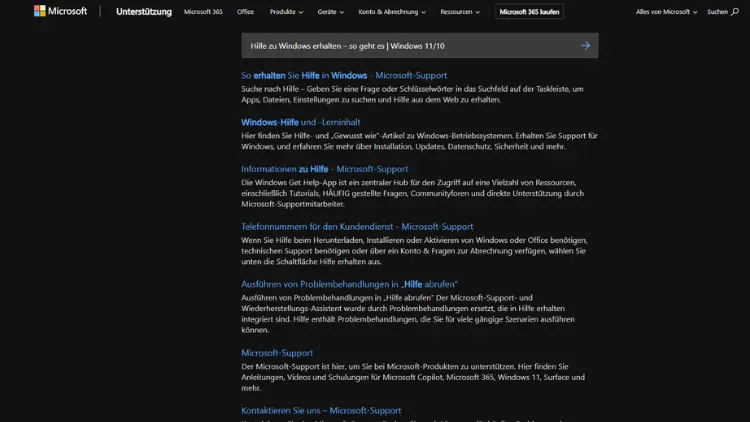
Task: Click description text starting 'Suche nach Hilfe'
Action: (x=412, y=94)
